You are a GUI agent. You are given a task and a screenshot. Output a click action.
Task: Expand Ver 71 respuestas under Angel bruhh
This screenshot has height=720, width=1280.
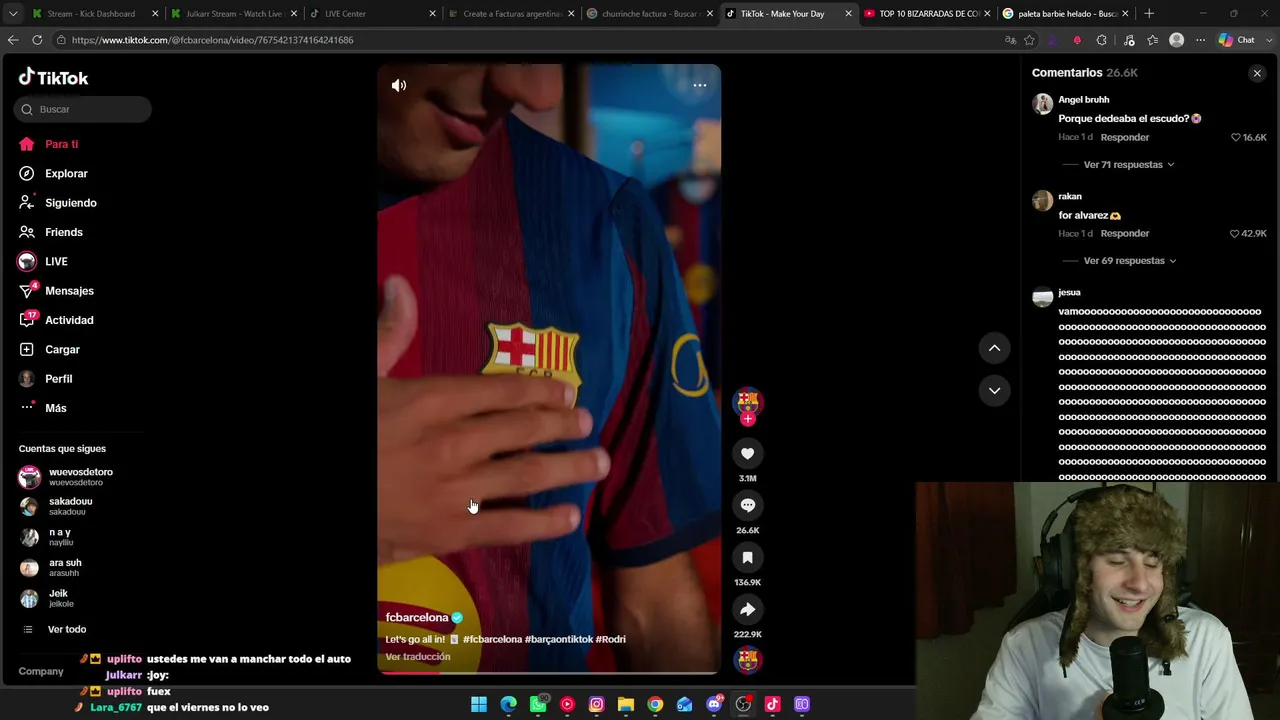coord(1129,165)
